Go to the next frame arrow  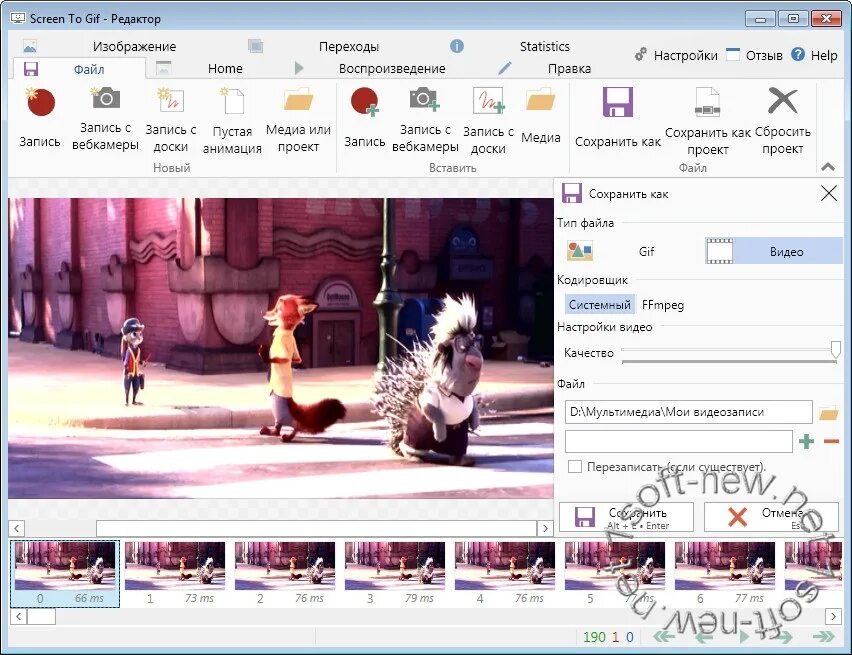(783, 637)
